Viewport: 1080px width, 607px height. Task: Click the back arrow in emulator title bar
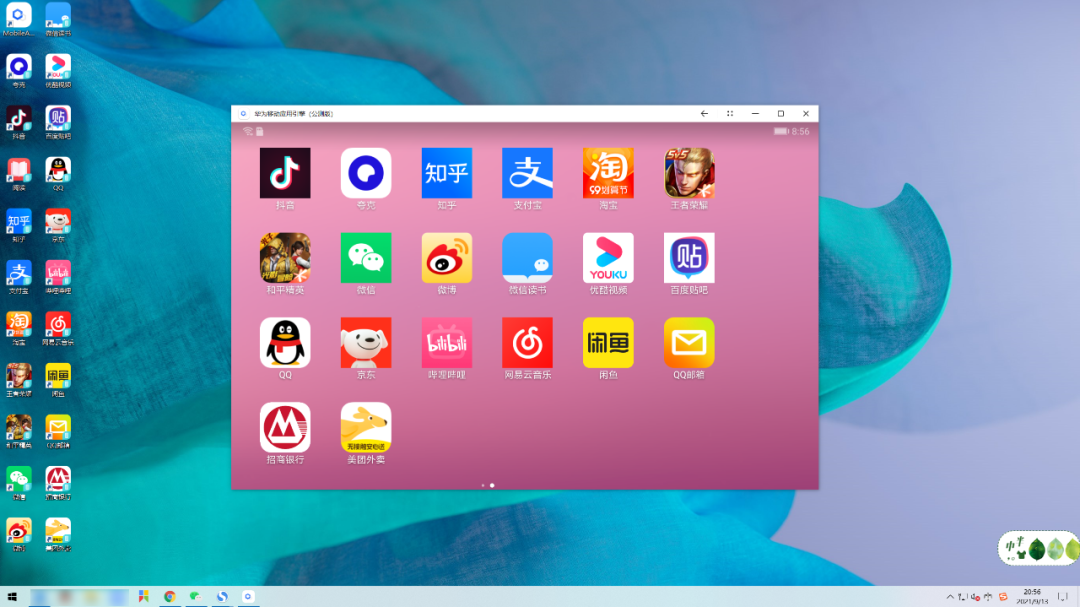click(x=704, y=114)
